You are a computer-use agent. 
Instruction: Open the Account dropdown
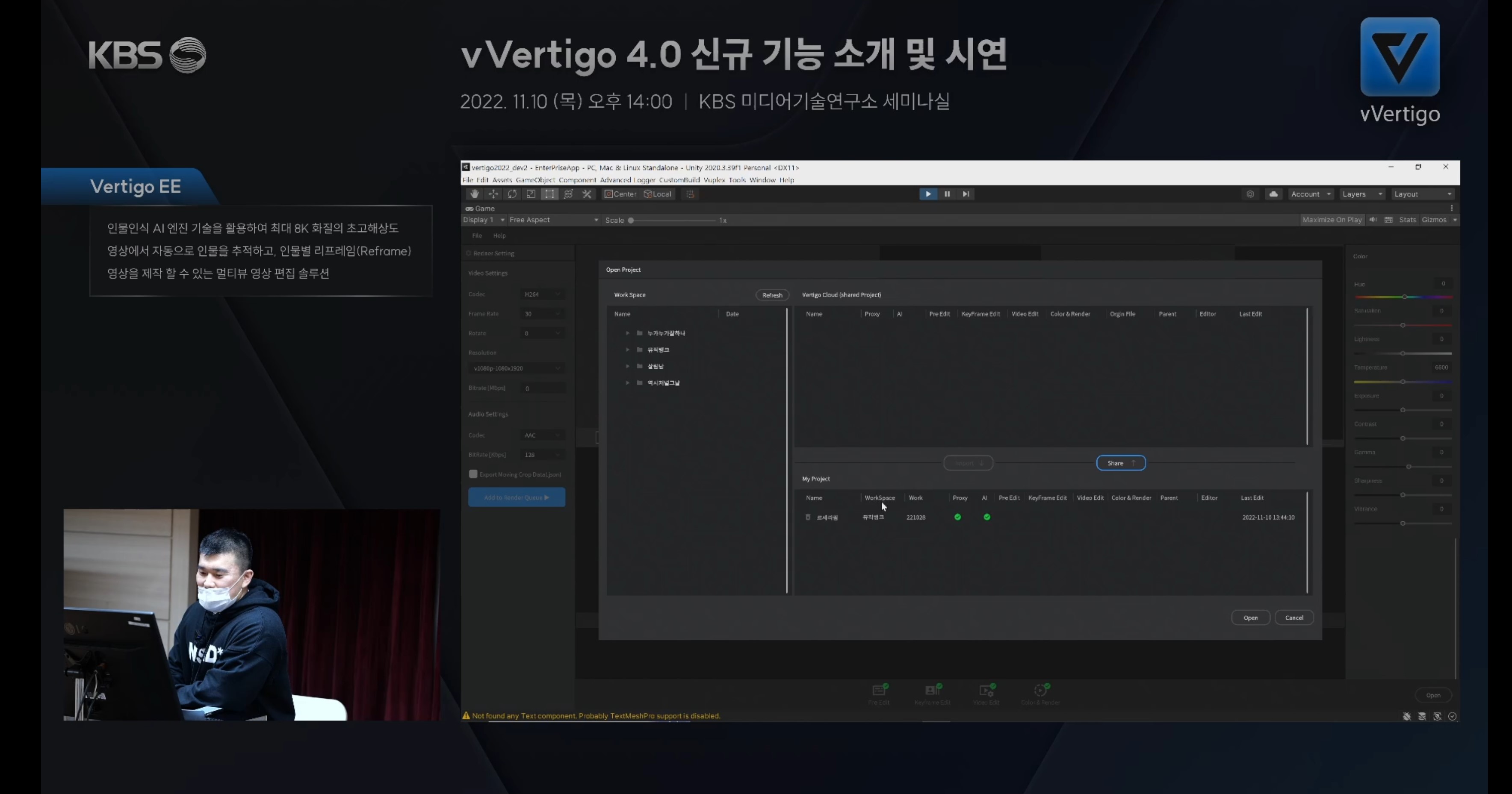[1311, 194]
